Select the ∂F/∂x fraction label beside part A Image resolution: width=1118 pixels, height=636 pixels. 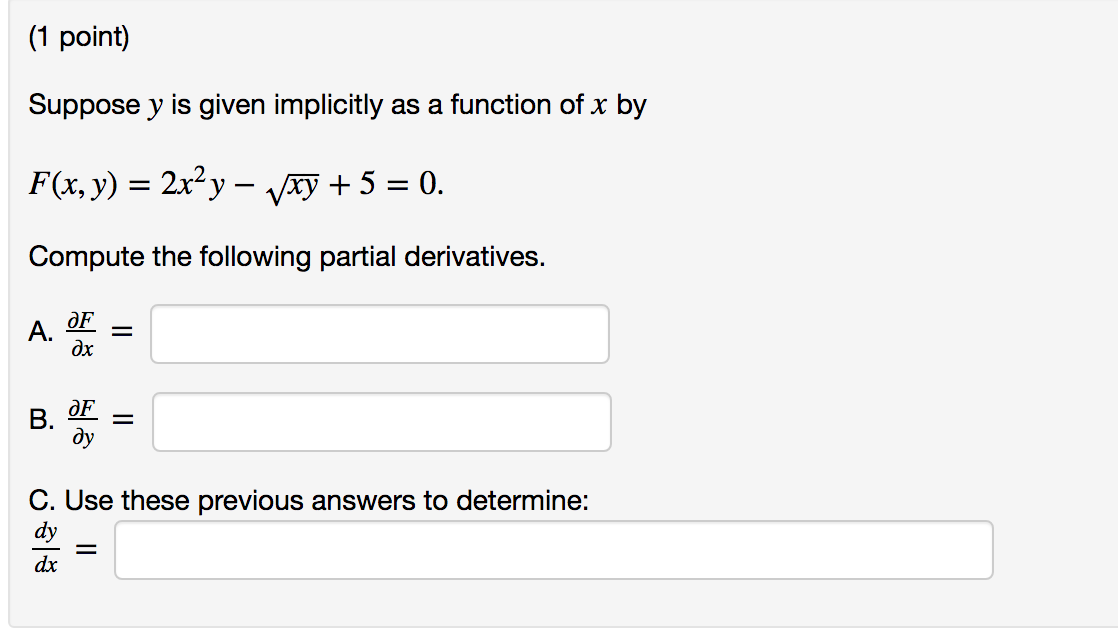[x=79, y=332]
